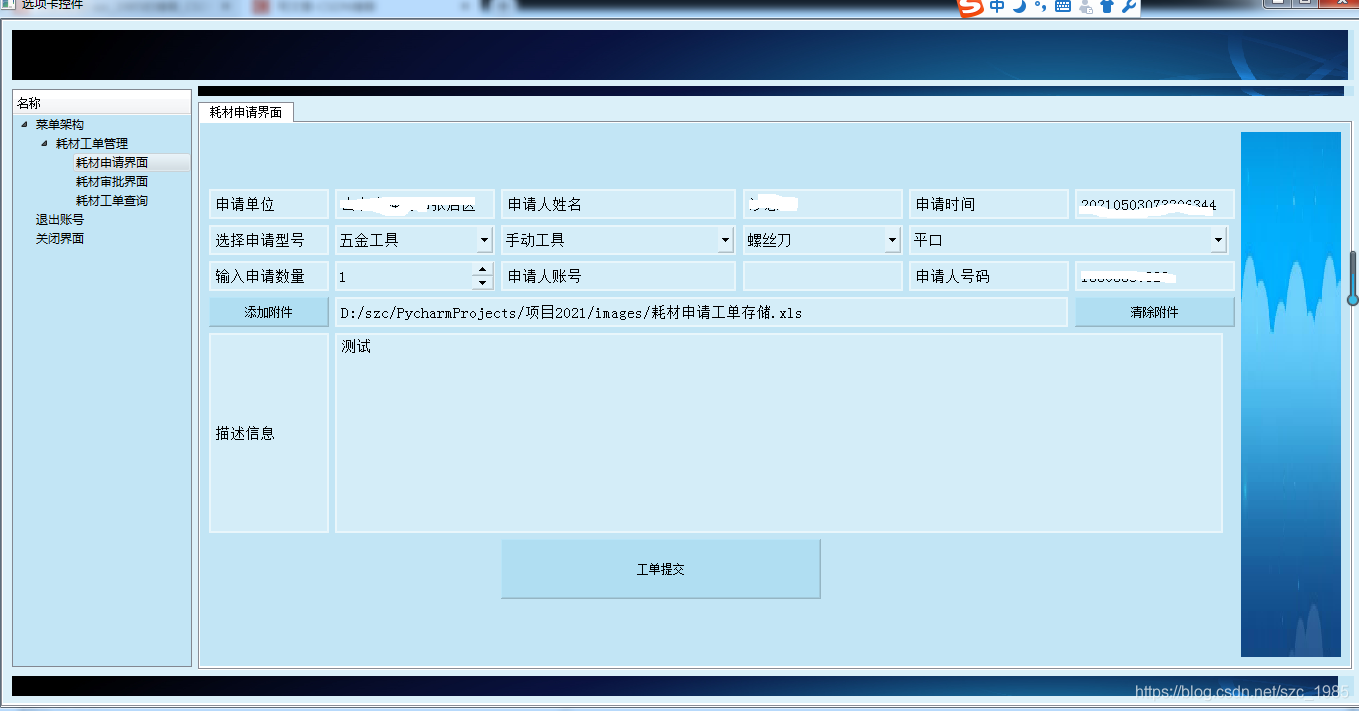This screenshot has height=711, width=1359.
Task: Click the IME user account icon
Action: pos(1086,6)
